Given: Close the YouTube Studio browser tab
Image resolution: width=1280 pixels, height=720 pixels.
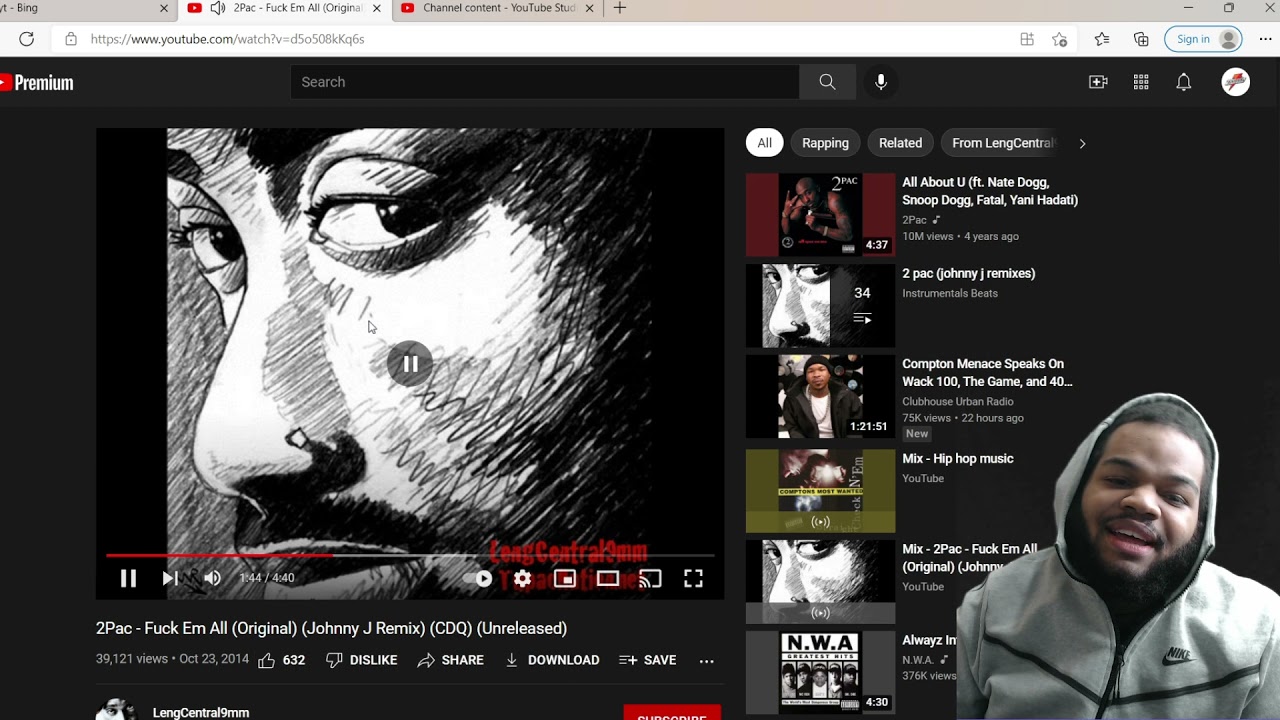Looking at the screenshot, I should tap(589, 8).
